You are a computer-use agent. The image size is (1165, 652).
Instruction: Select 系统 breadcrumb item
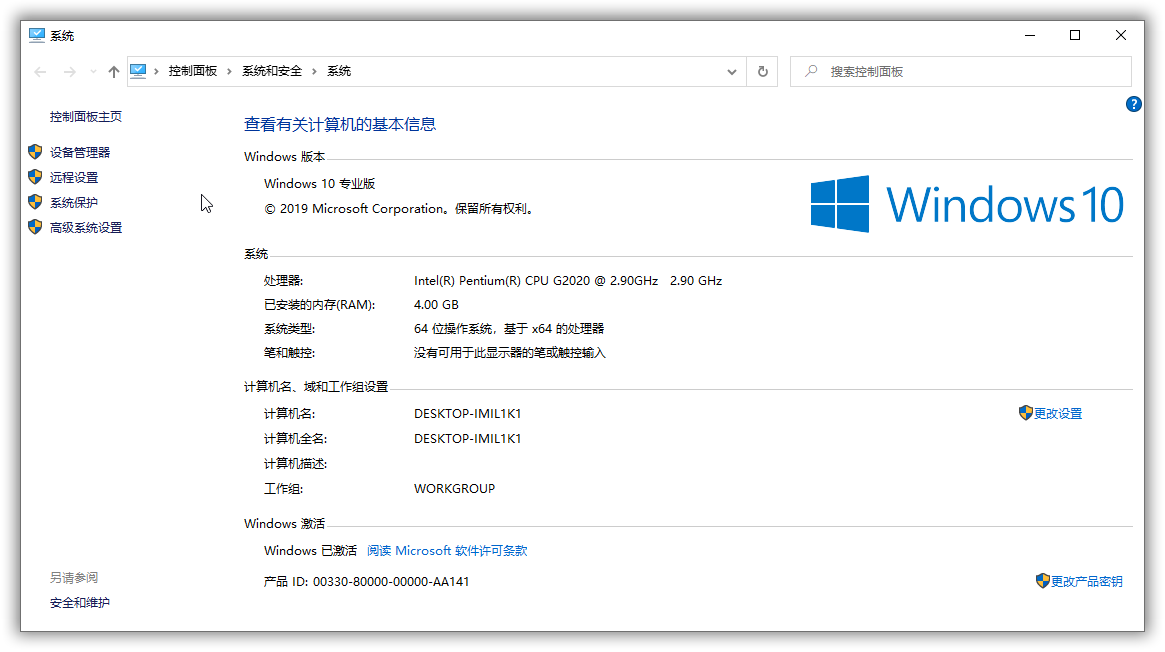click(339, 71)
